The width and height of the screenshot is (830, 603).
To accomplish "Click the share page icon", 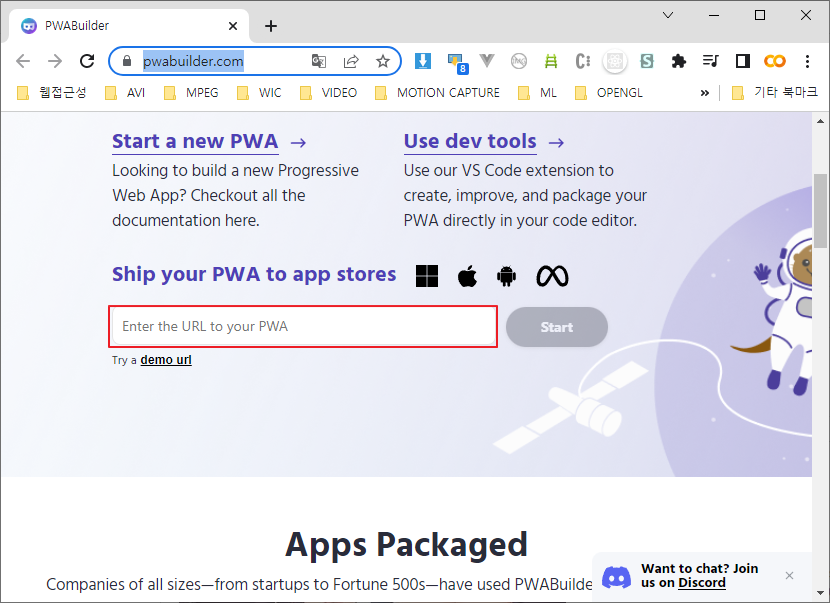I will 351,61.
